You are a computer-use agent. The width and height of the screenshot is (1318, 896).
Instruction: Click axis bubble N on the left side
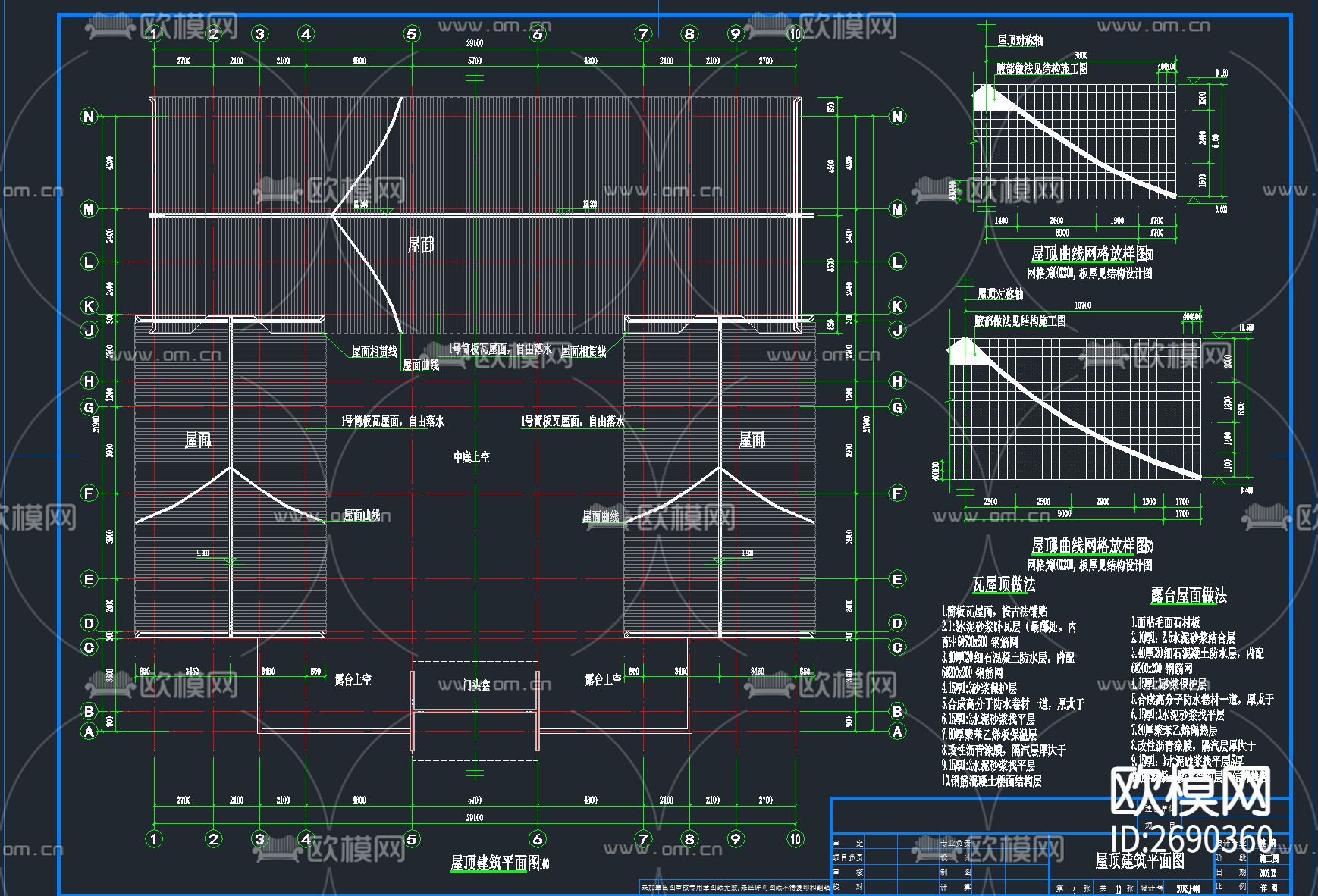(x=89, y=117)
